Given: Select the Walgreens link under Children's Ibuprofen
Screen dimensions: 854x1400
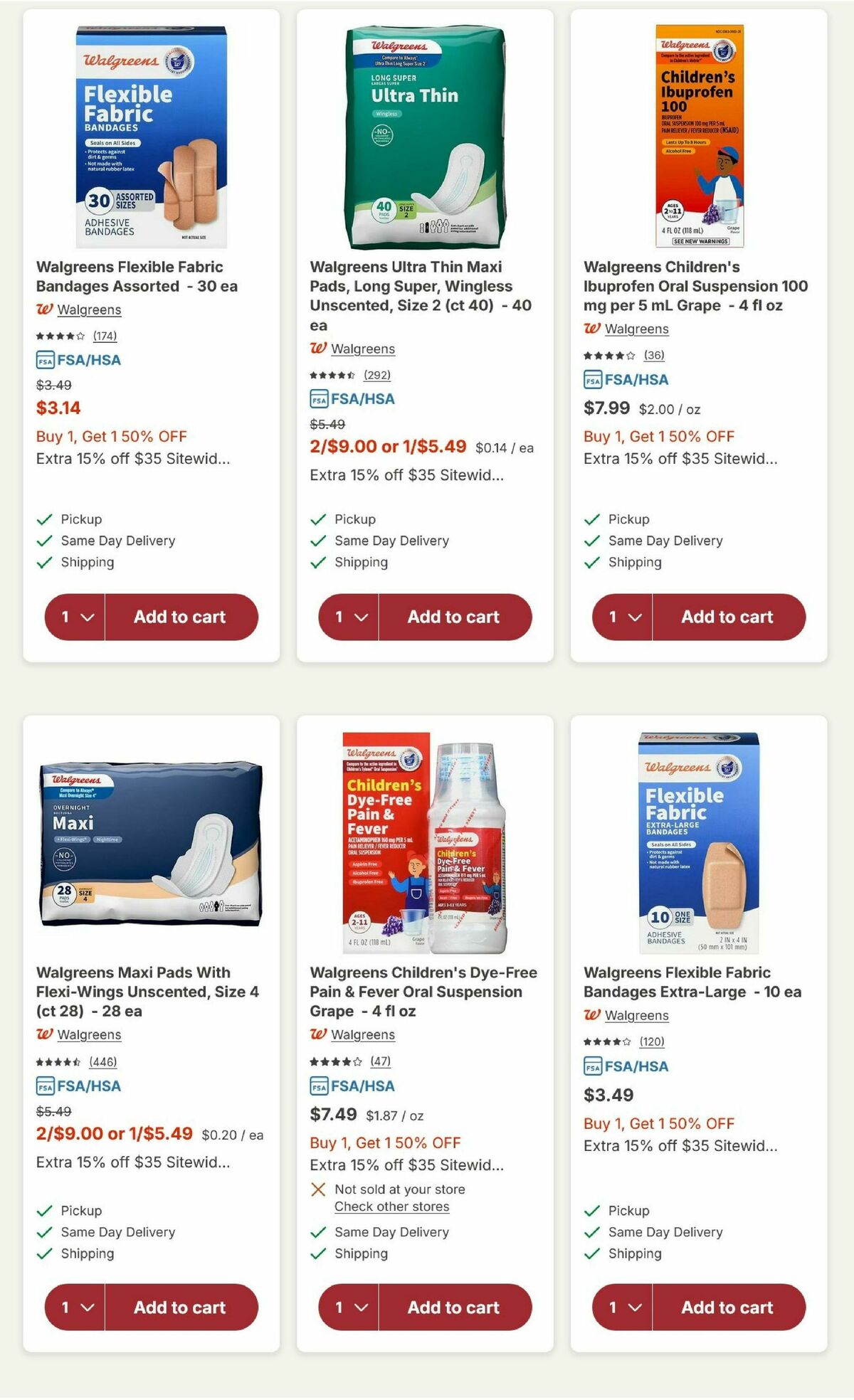Looking at the screenshot, I should (637, 329).
